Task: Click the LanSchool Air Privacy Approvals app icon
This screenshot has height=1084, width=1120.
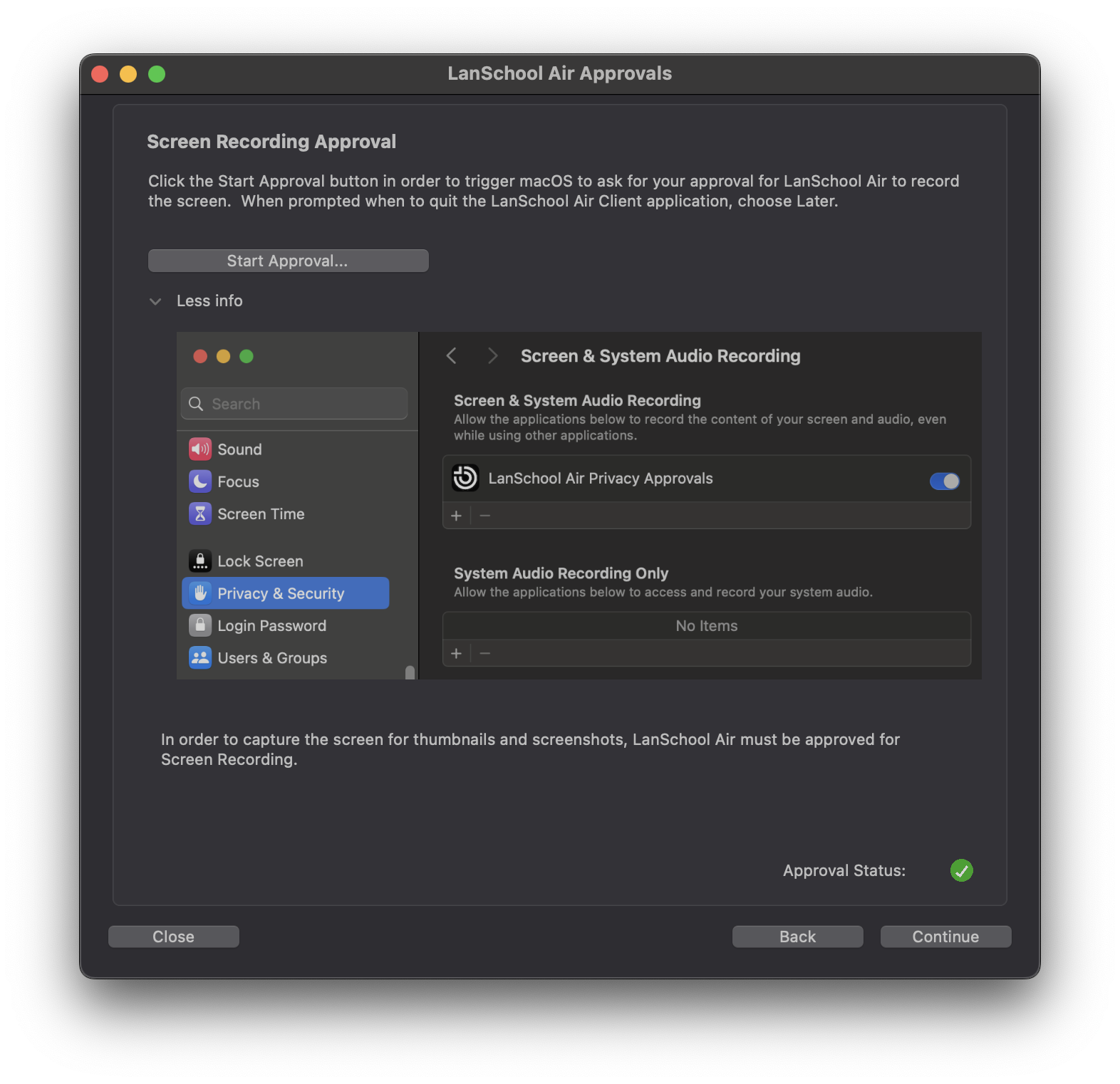Action: 465,478
